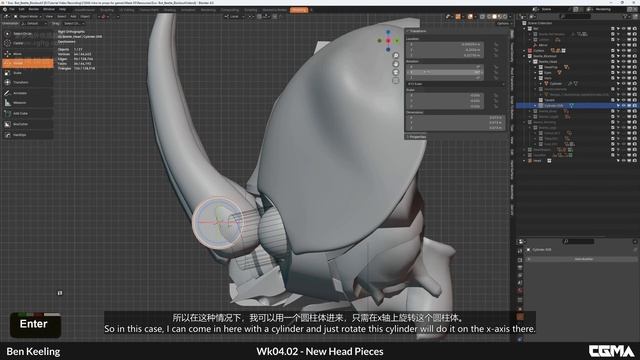This screenshot has width=640, height=360.
Task: Open viewport View menu
Action: pyautogui.click(x=49, y=17)
